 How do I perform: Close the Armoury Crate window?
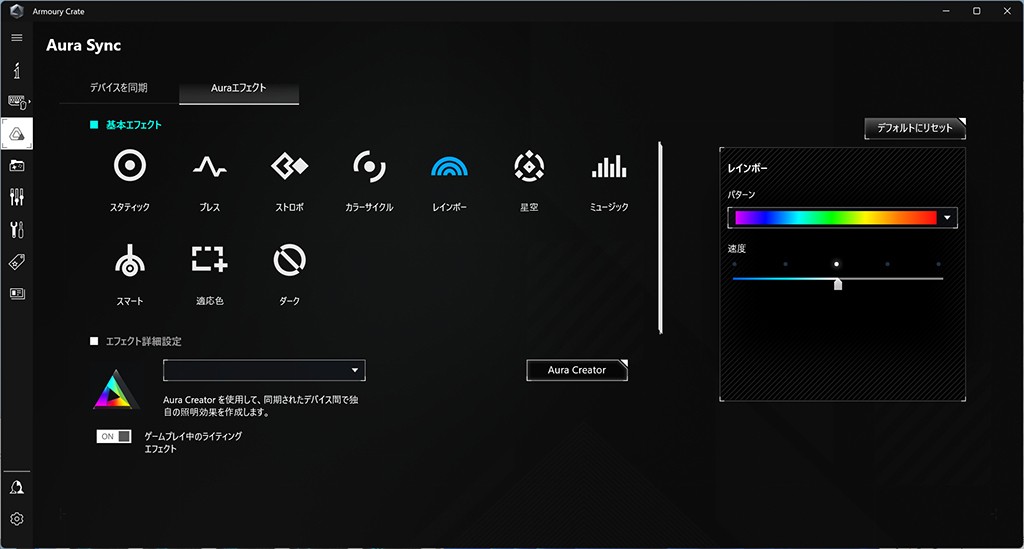(1007, 11)
